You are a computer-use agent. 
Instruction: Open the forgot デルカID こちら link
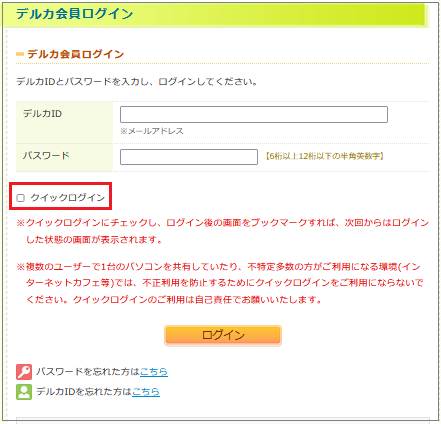click(146, 392)
